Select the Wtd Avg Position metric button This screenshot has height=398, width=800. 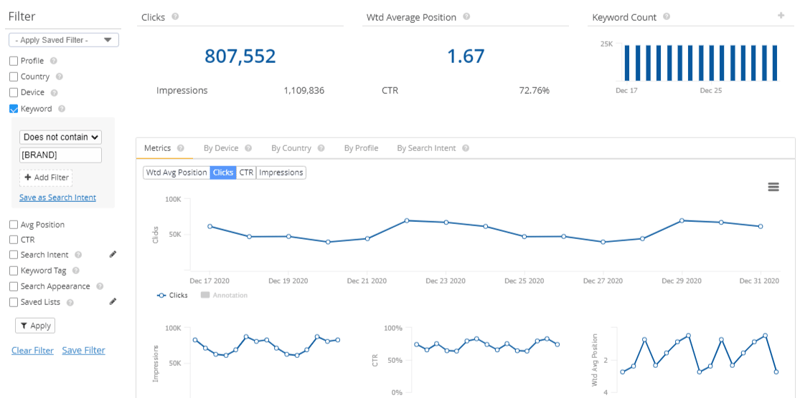click(177, 172)
